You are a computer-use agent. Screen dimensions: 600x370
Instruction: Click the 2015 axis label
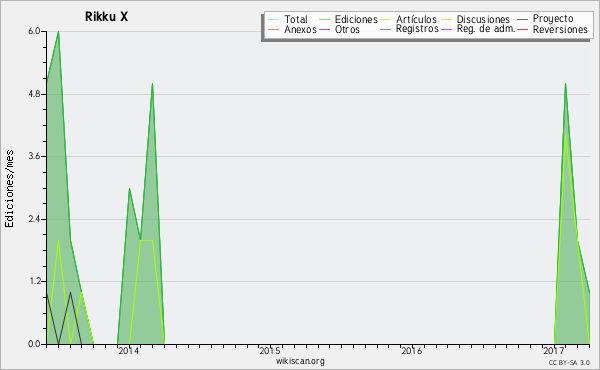pos(270,350)
